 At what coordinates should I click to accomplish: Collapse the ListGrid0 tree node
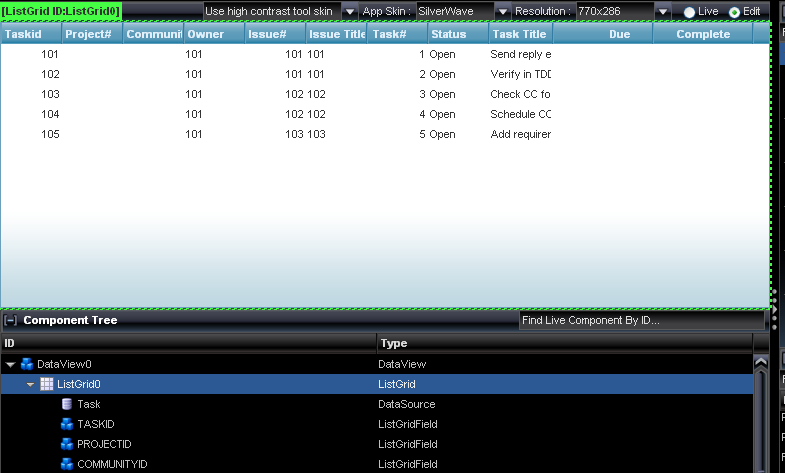31,385
